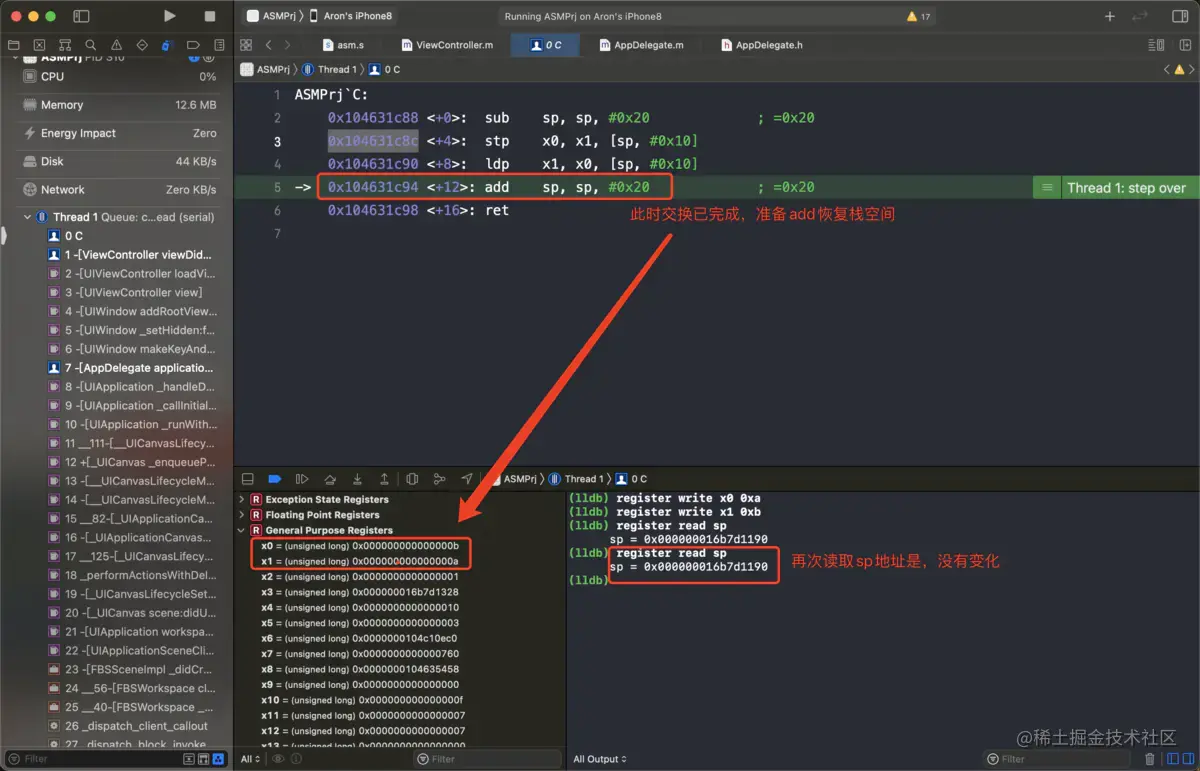Screen dimensions: 1200x771
Task: Open the All variables scope dropdown
Action: coord(250,759)
